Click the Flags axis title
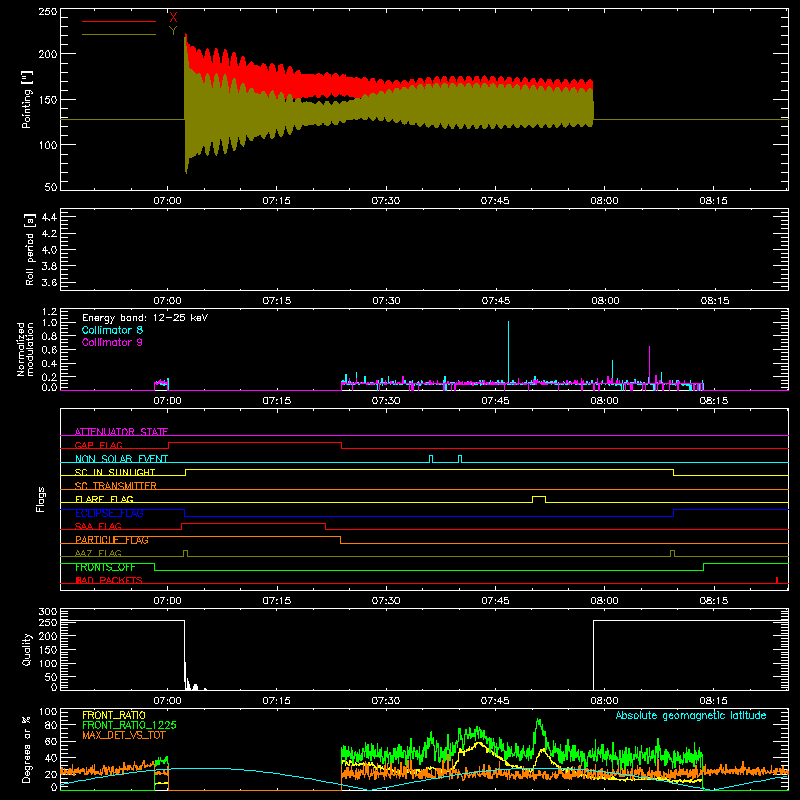Image resolution: width=800 pixels, height=800 pixels. pyautogui.click(x=41, y=499)
